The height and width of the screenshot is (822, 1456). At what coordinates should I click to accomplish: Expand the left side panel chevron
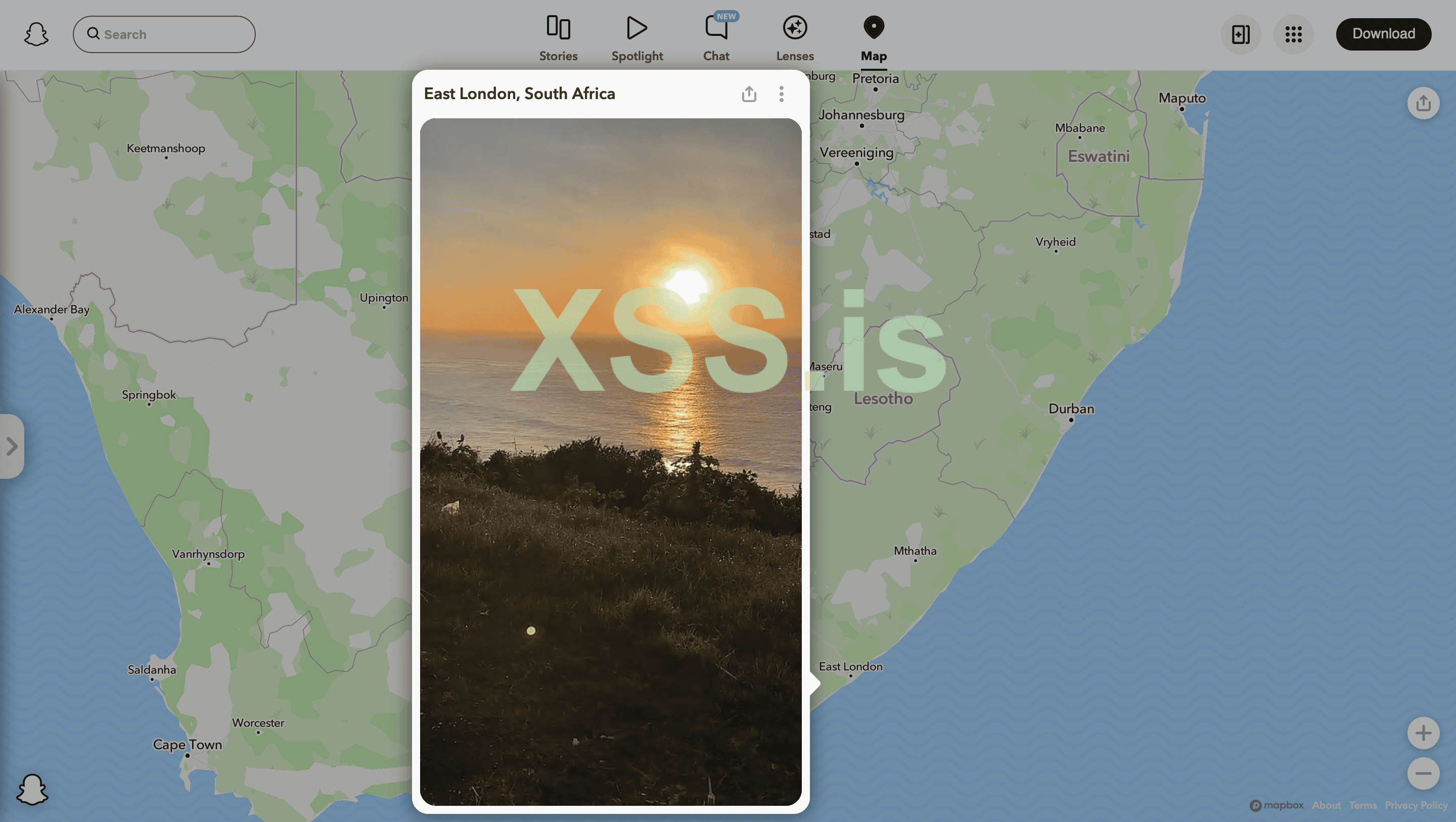click(x=12, y=446)
